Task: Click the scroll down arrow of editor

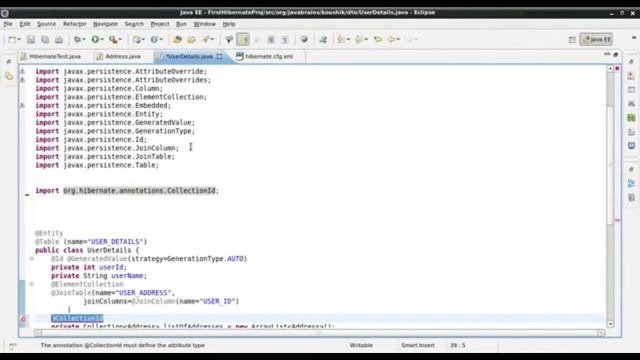Action: 610,324
